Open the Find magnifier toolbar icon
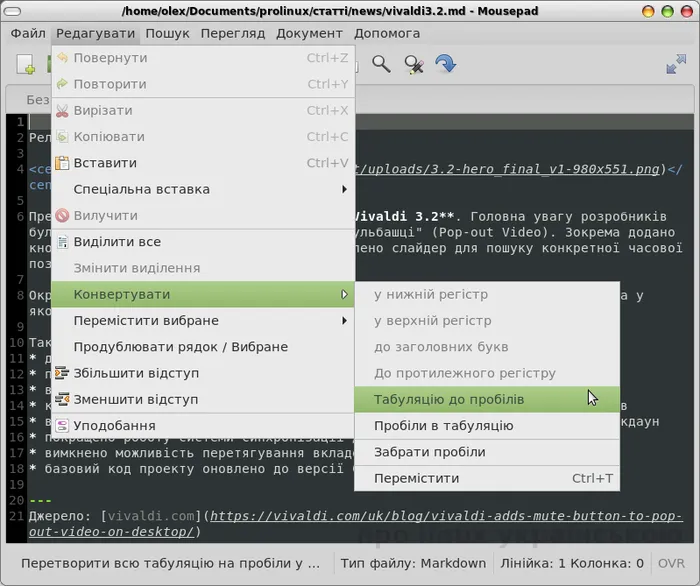Screen dimensions: 700x586 click(381, 64)
